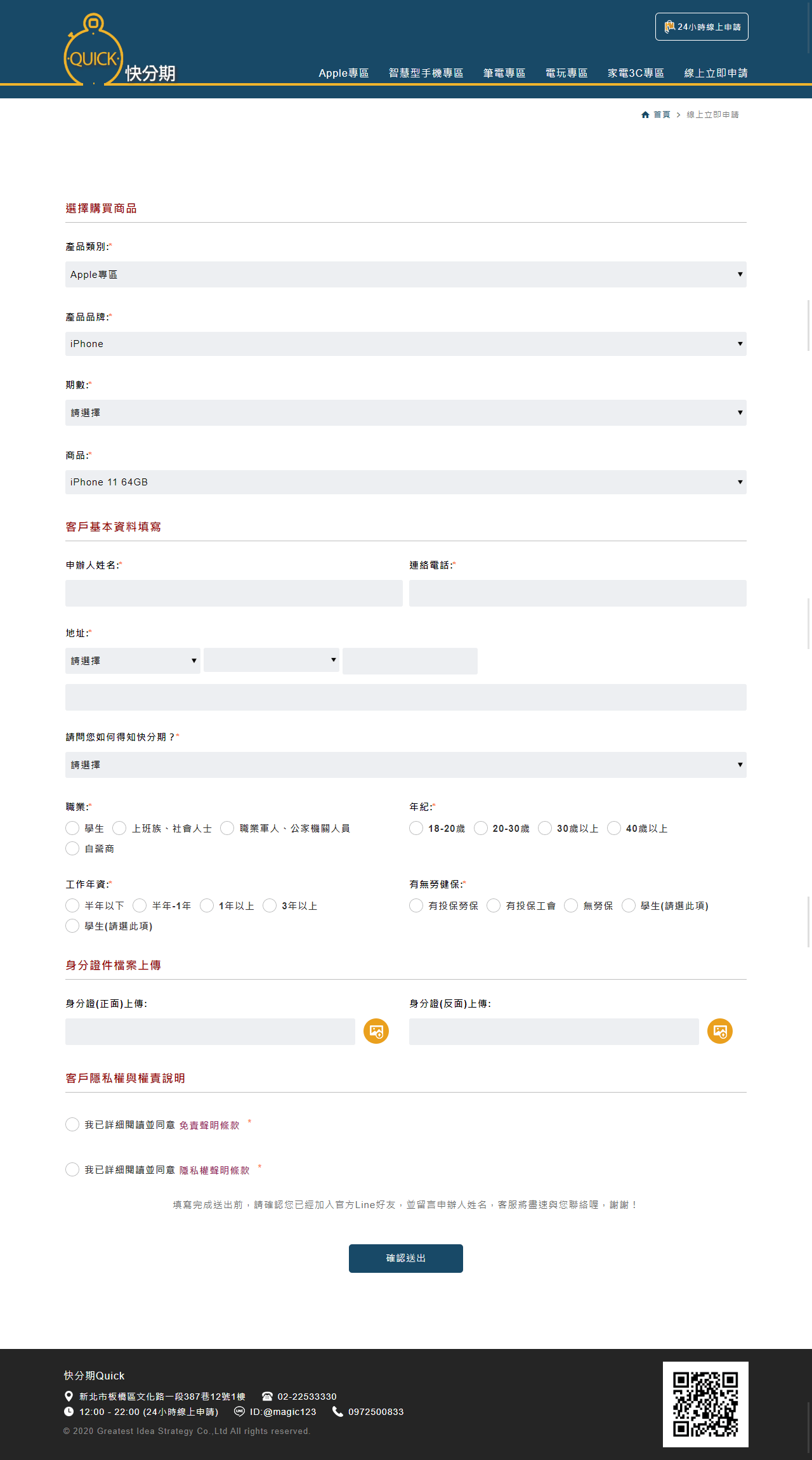Image resolution: width=812 pixels, height=1460 pixels.
Task: Click the landline phone icon in the footer
Action: tap(267, 1397)
